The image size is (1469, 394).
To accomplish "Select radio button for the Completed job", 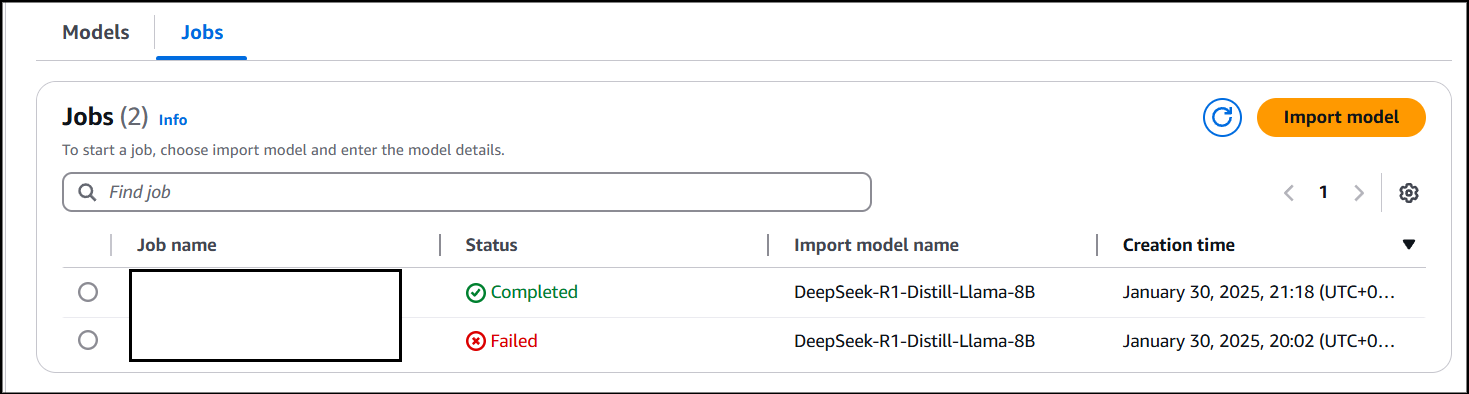I will click(88, 292).
